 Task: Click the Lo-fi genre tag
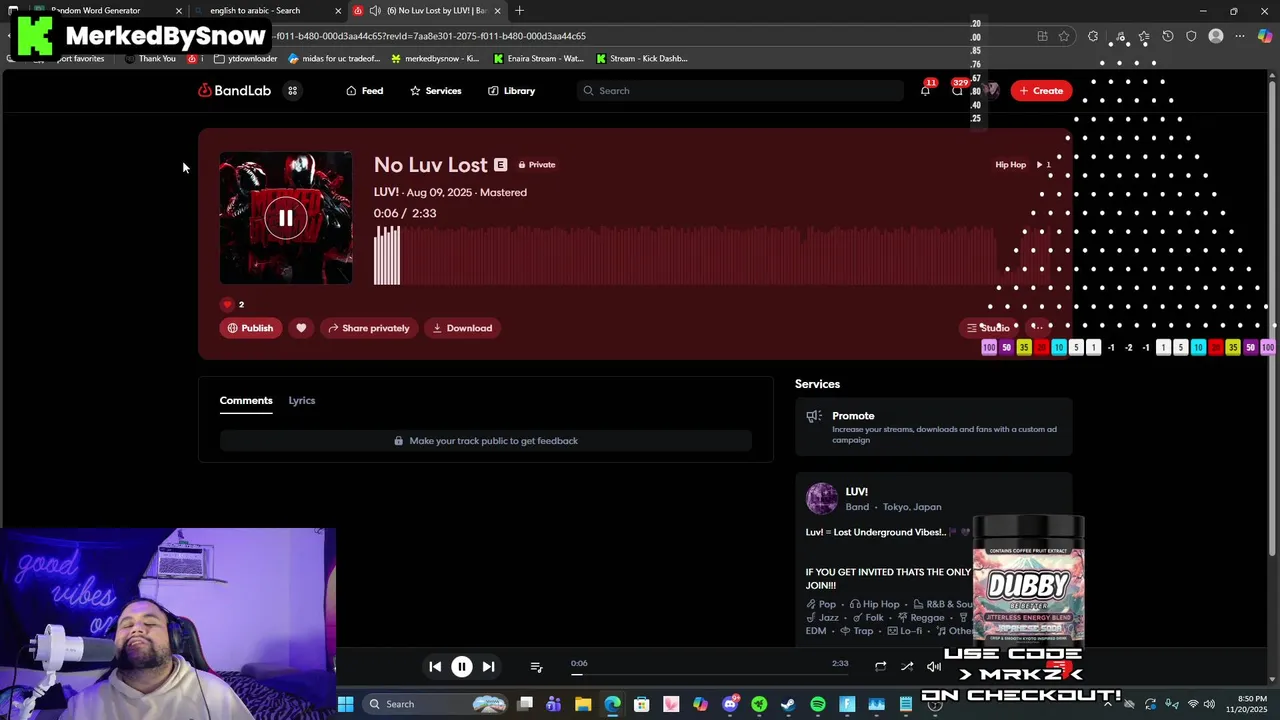tap(905, 631)
